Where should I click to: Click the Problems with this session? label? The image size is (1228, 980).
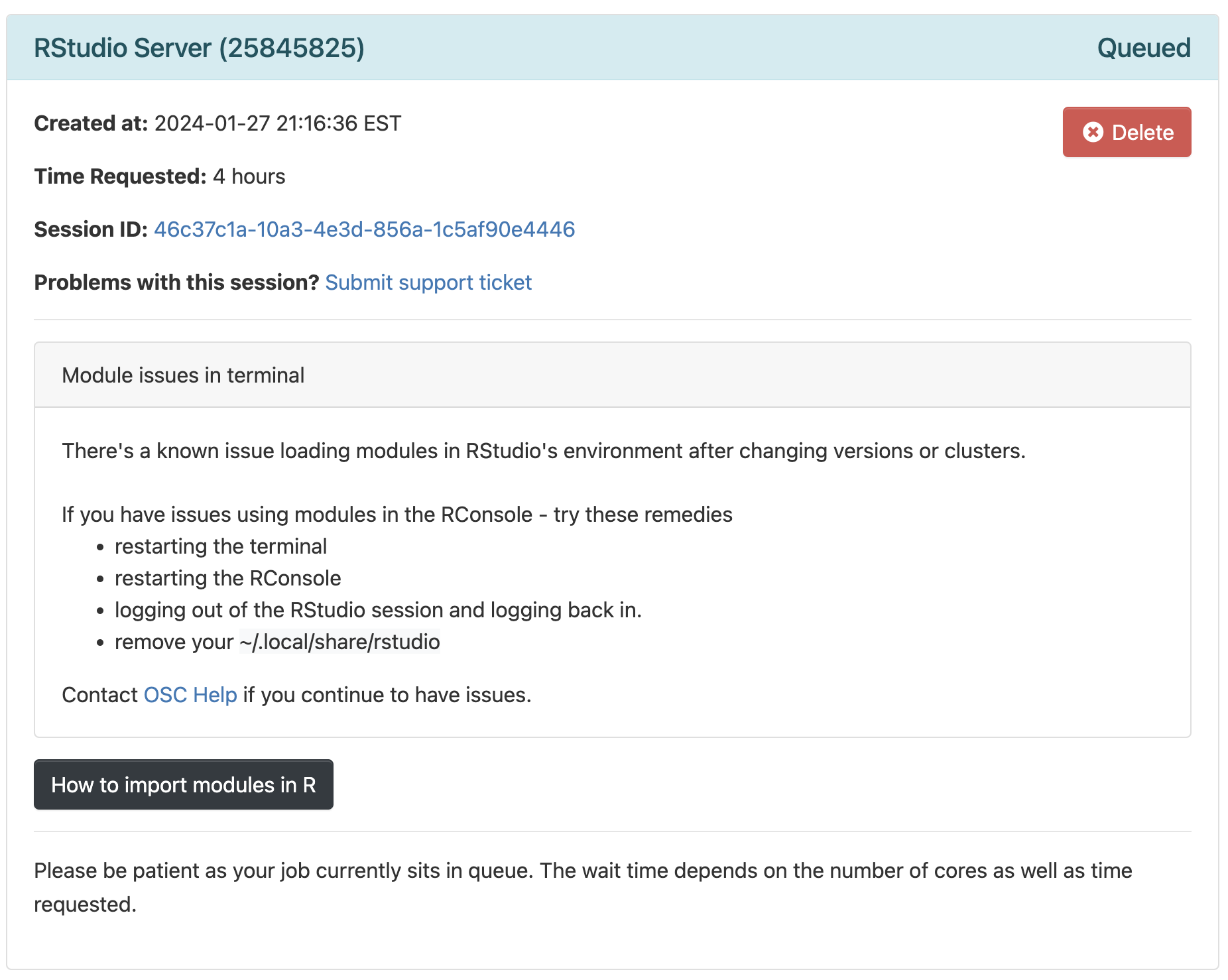[x=176, y=282]
